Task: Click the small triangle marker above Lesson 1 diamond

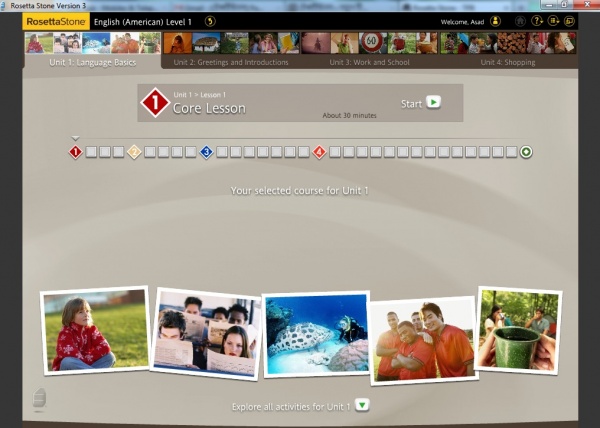Action: [75, 138]
